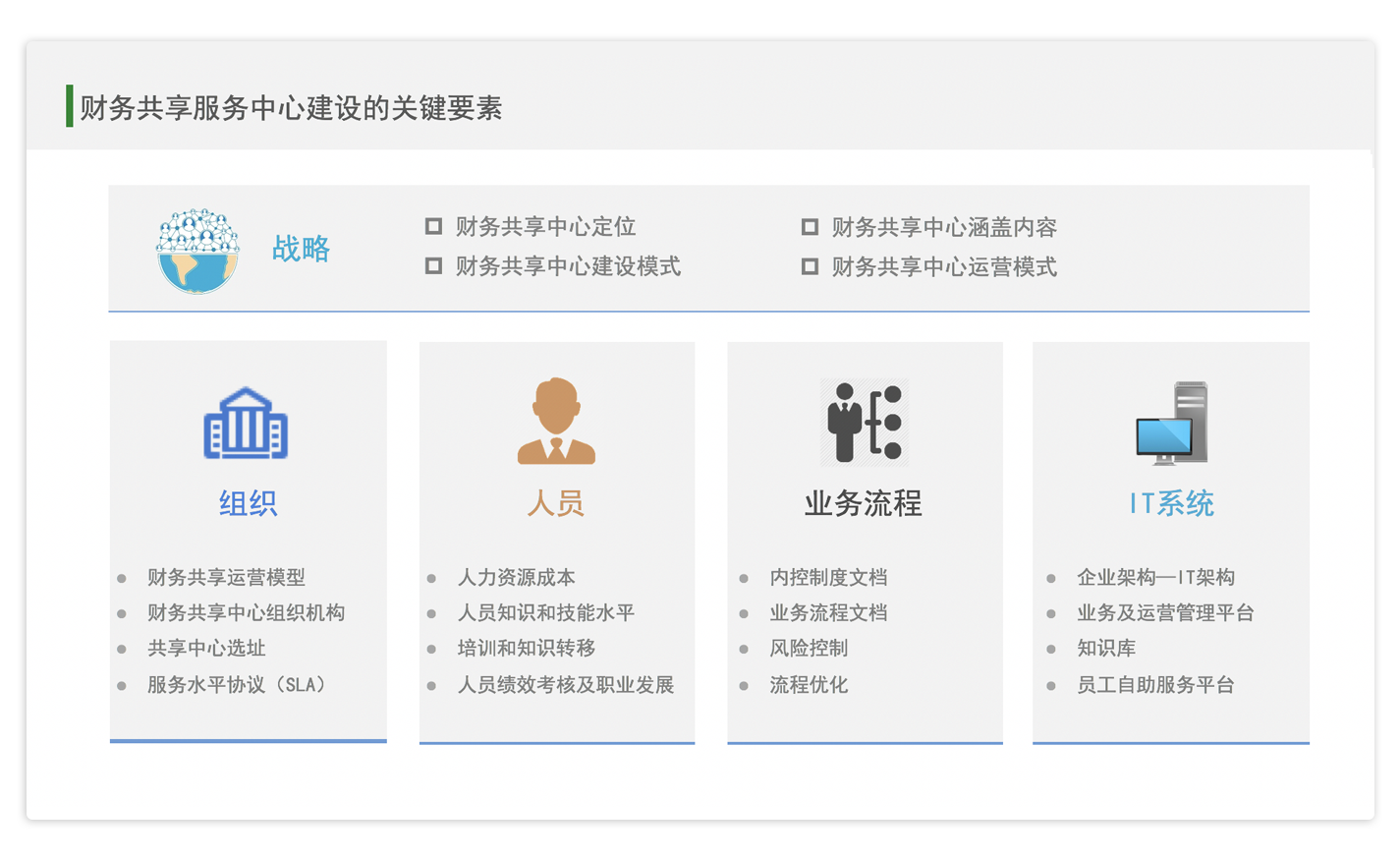Check the box for 财务共享中心定位
The image size is (1400, 860).
[433, 227]
